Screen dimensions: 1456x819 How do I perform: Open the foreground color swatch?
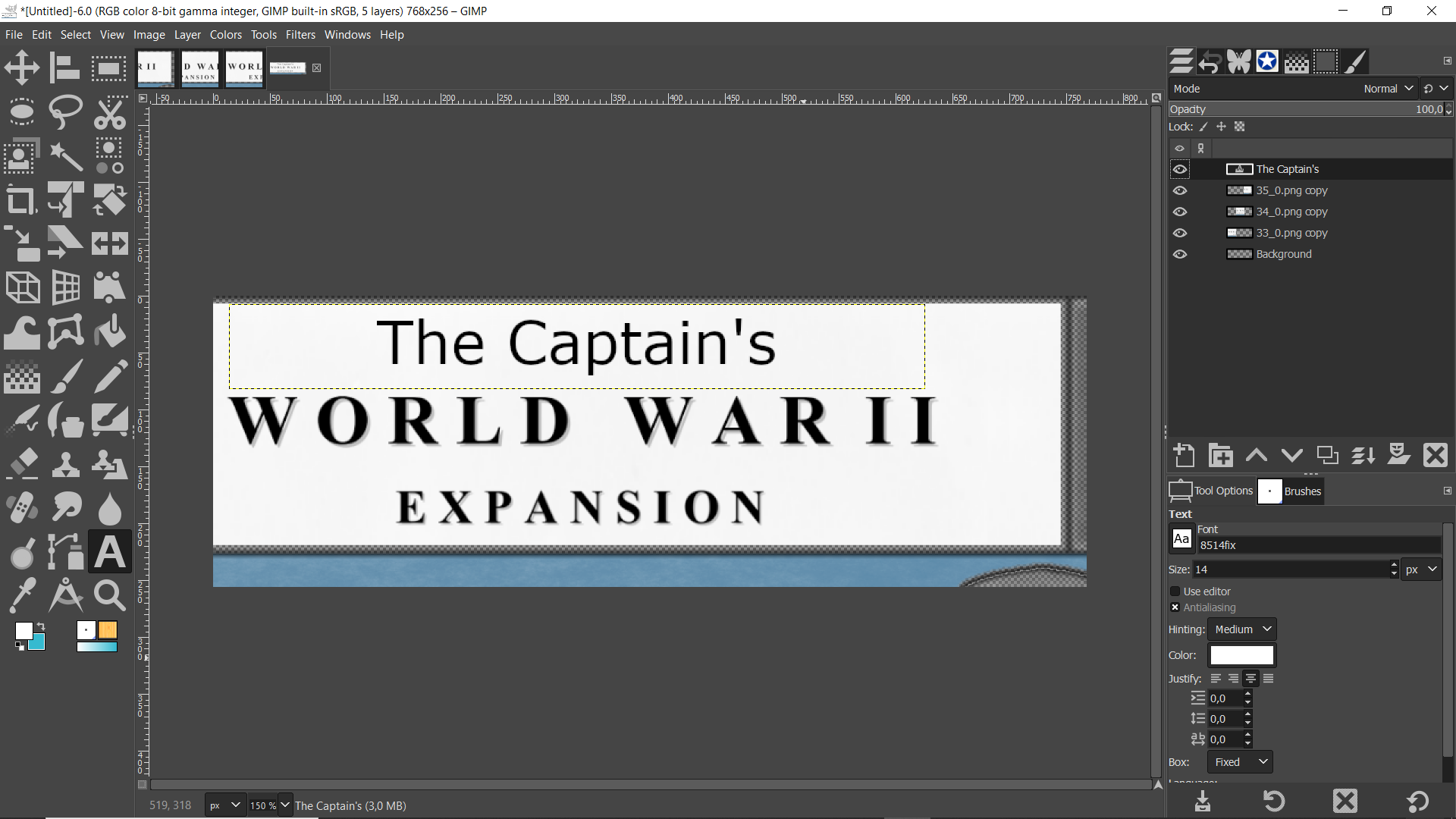tap(24, 631)
